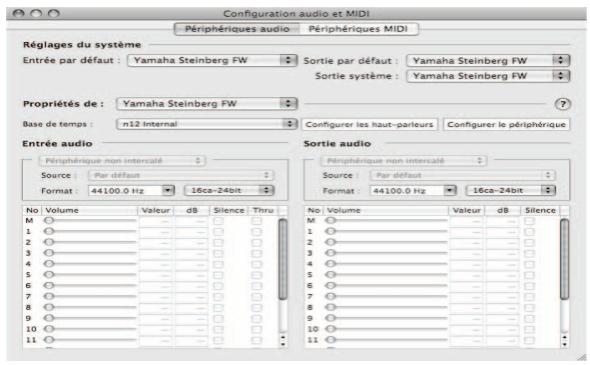590x365 pixels.
Task: Click input Thru column header
Action: [263, 210]
